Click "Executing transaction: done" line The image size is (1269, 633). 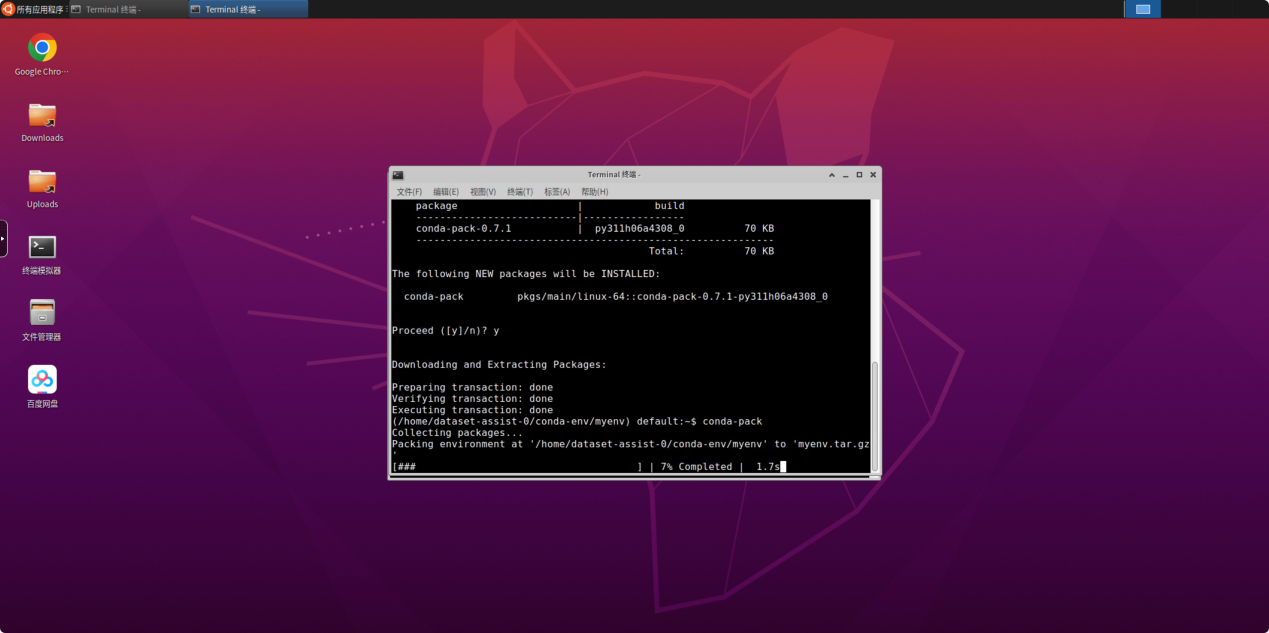(x=472, y=410)
